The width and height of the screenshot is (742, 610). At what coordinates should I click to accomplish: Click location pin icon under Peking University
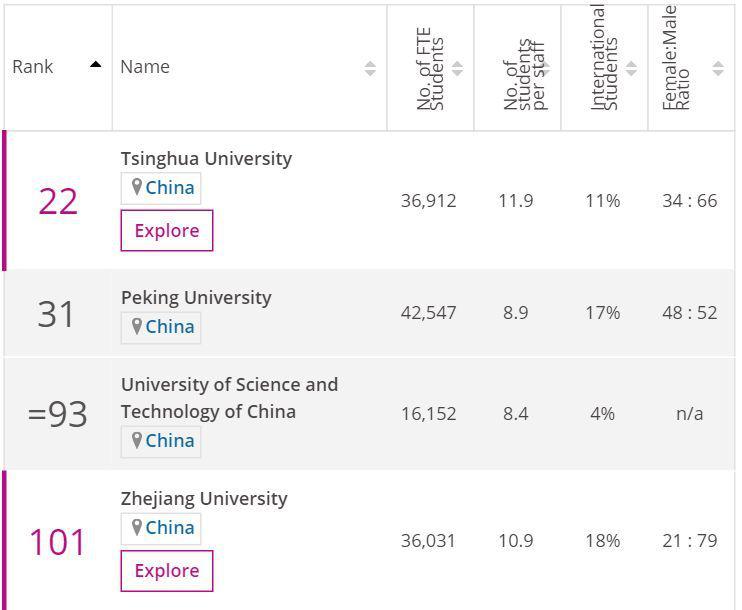point(137,327)
